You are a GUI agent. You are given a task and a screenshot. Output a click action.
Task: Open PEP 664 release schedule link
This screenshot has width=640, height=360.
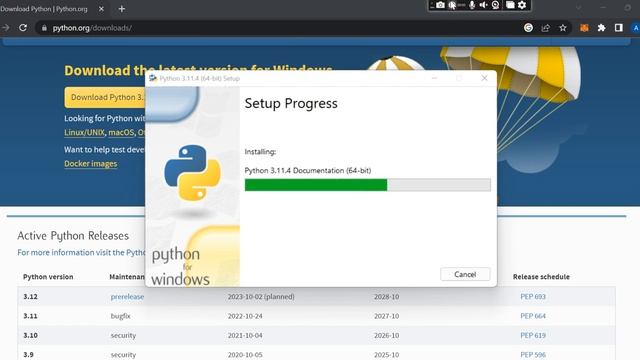click(533, 316)
